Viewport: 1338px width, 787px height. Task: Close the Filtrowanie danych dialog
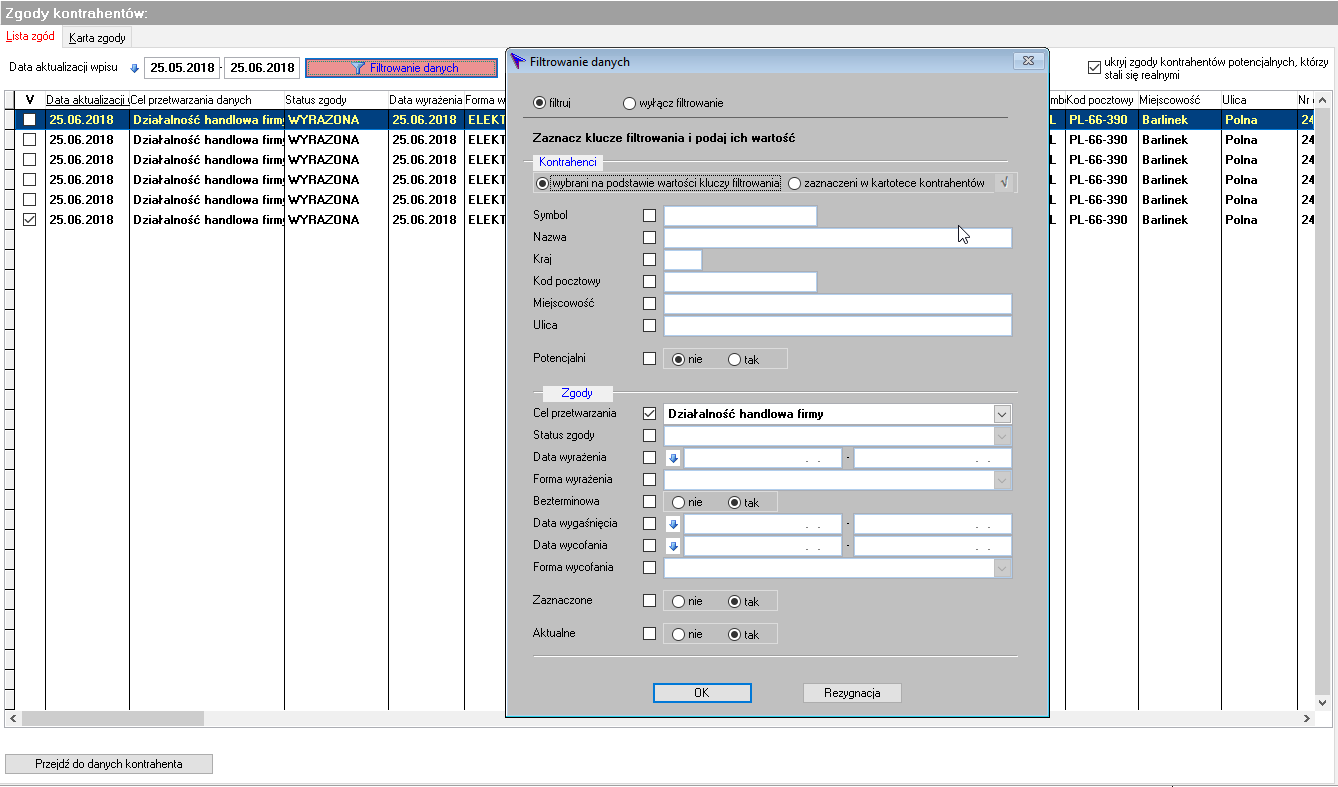[1027, 62]
